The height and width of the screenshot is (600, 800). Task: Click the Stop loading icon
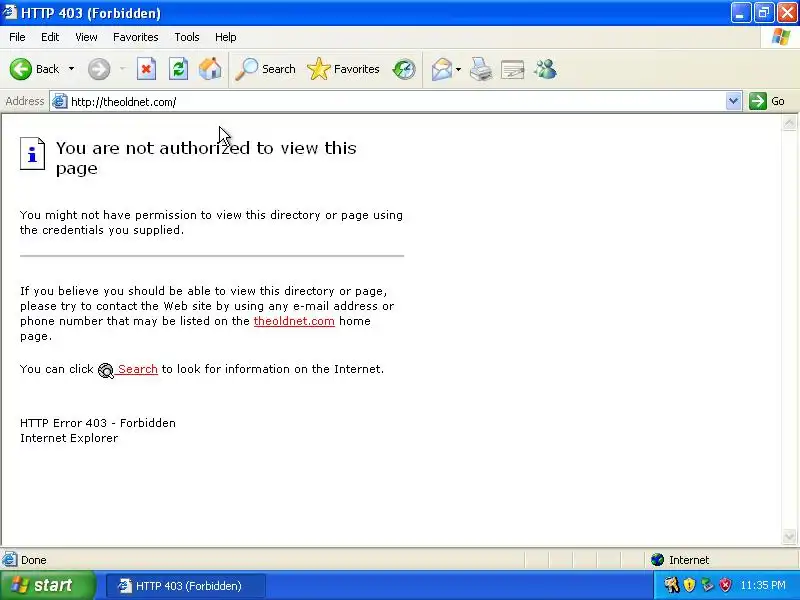point(146,69)
